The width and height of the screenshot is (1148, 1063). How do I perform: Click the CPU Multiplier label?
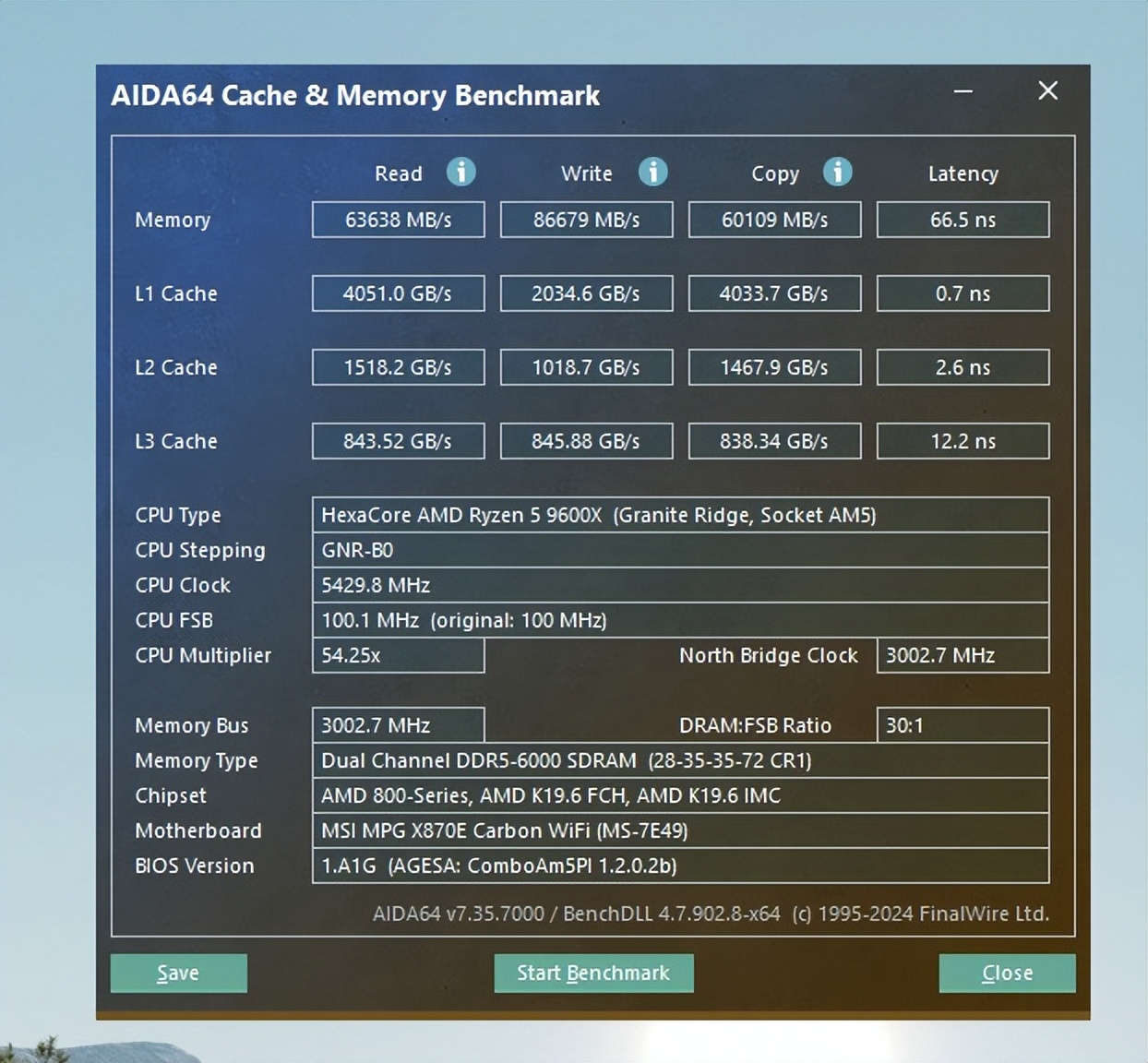pos(203,656)
